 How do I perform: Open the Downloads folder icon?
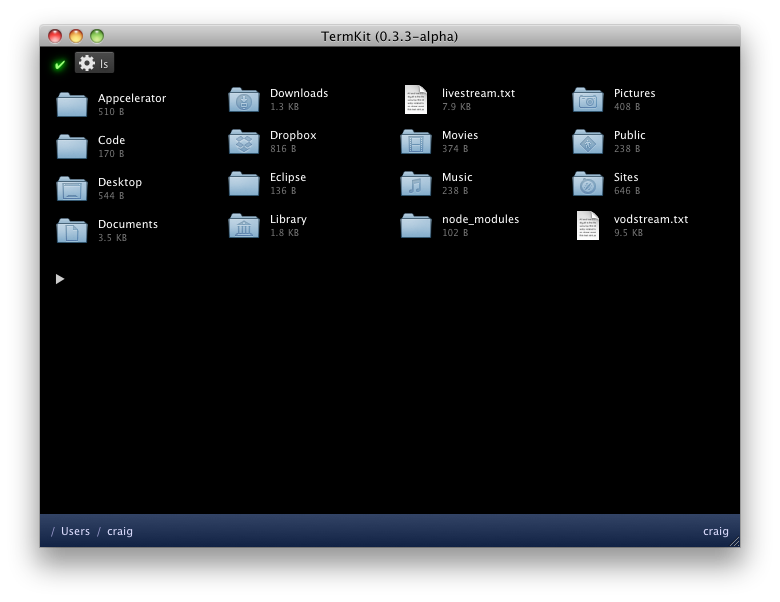pyautogui.click(x=244, y=100)
